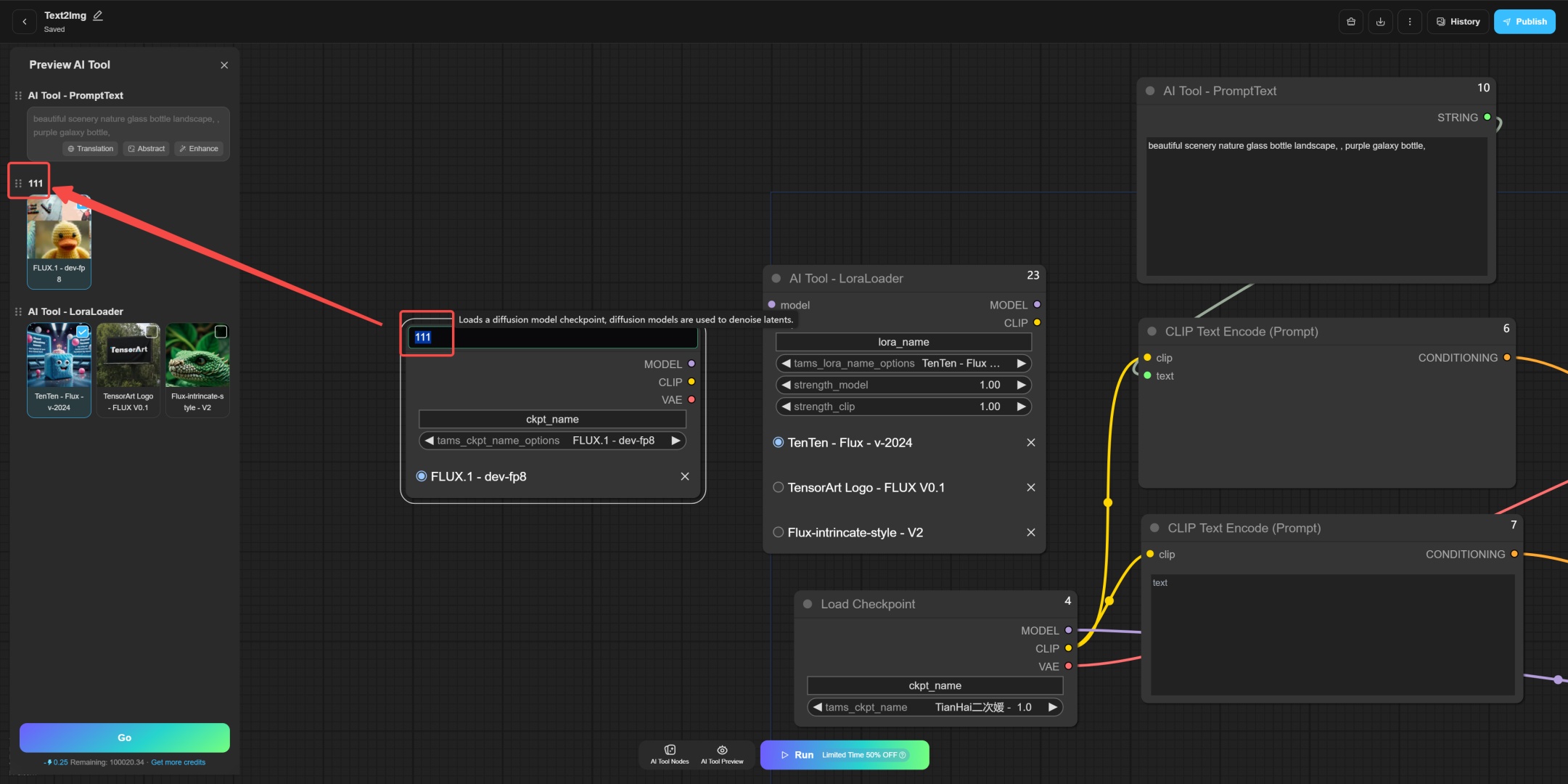Click the Get more credits link
Screen dimensions: 1568x784
[x=178, y=762]
